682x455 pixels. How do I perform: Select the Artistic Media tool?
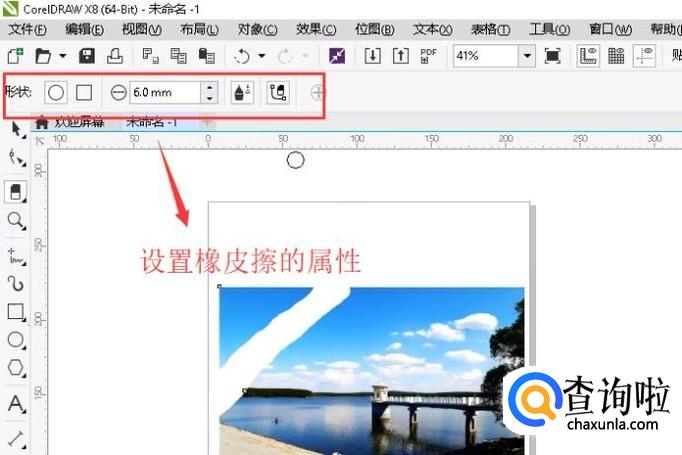17,284
